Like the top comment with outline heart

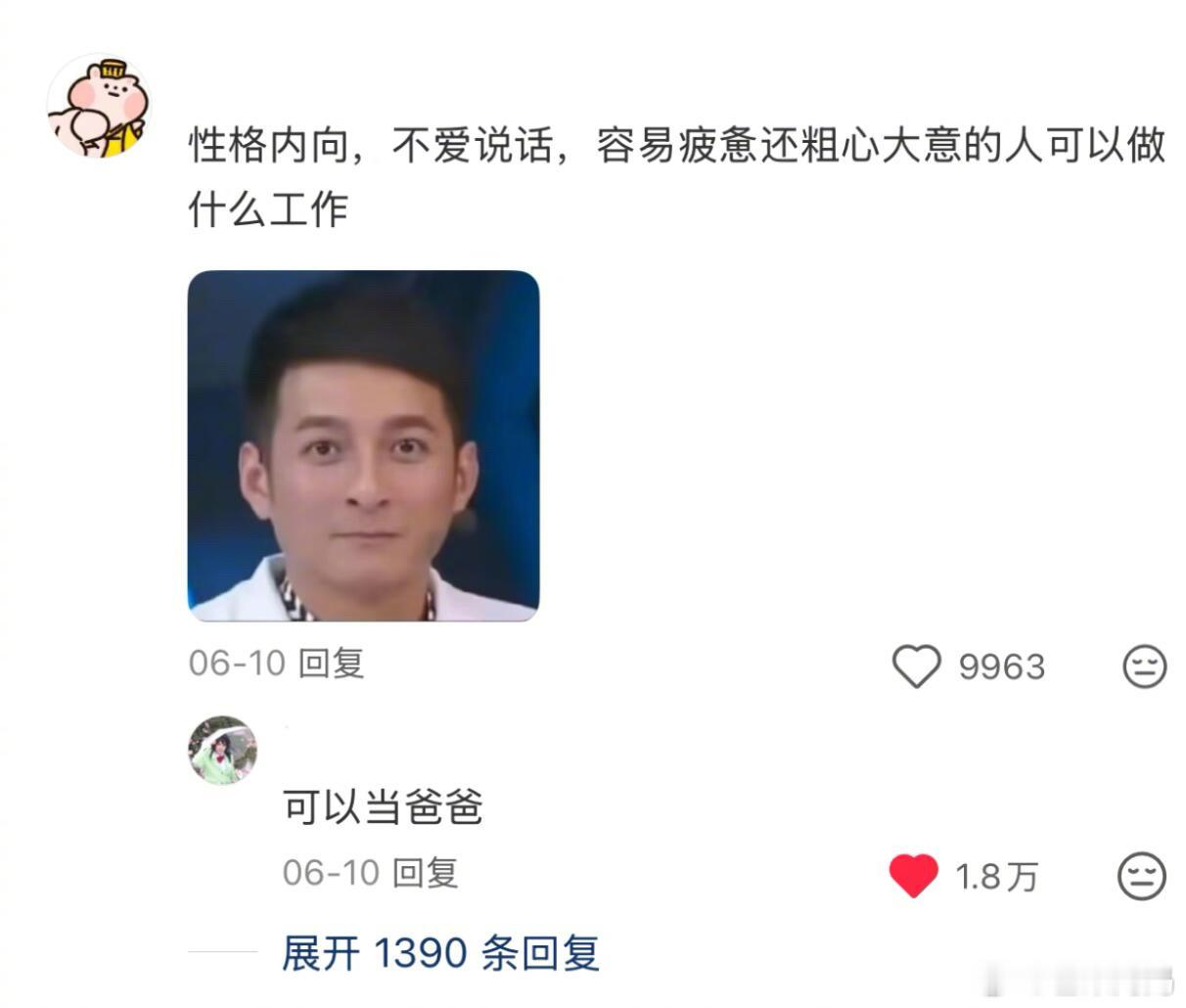click(x=916, y=666)
